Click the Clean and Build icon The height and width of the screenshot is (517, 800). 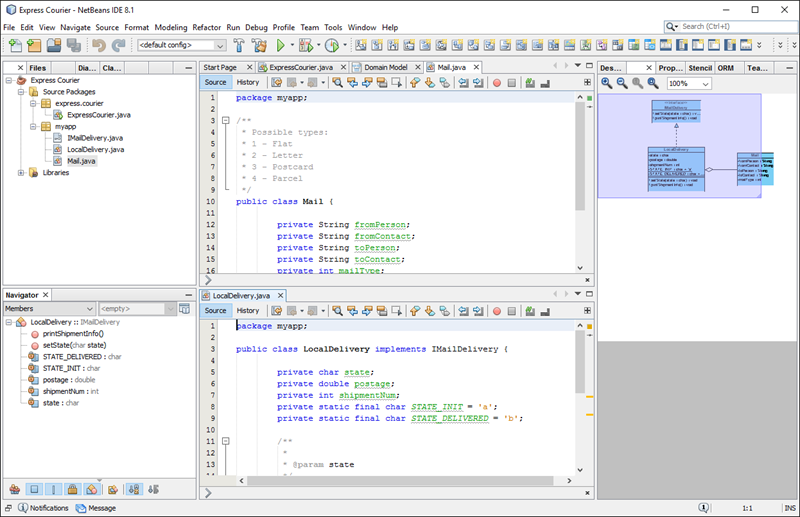pos(259,45)
